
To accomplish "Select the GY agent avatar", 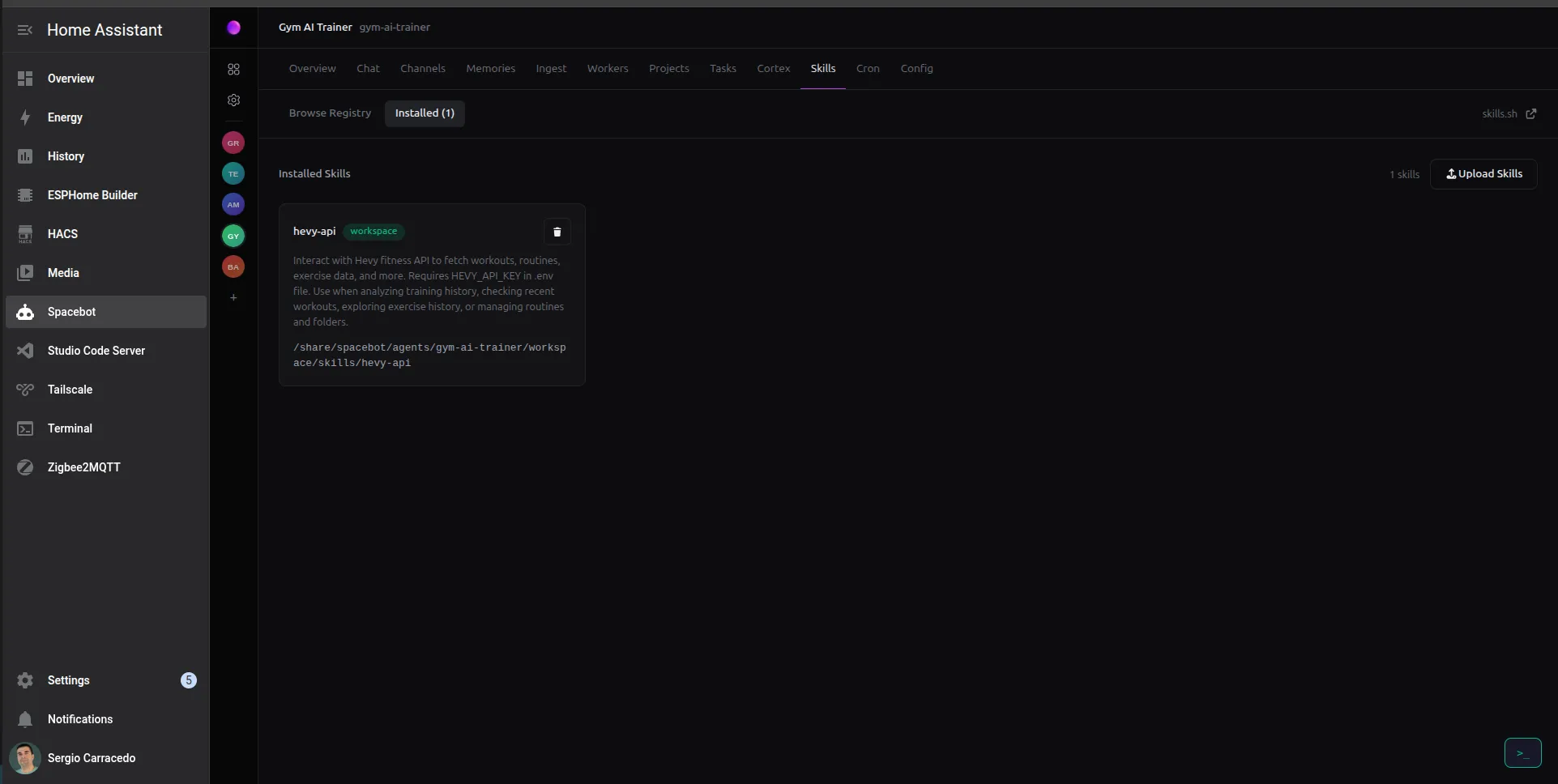I will coord(233,236).
